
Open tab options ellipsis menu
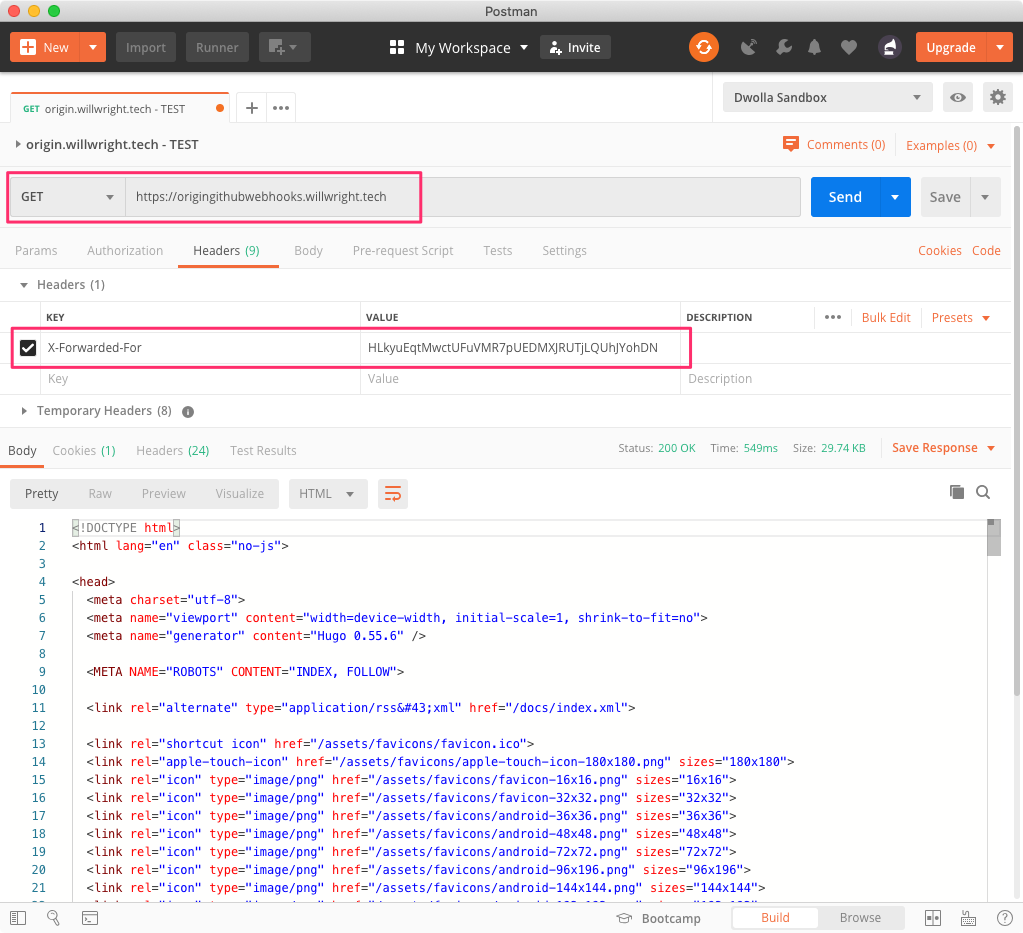click(x=281, y=108)
